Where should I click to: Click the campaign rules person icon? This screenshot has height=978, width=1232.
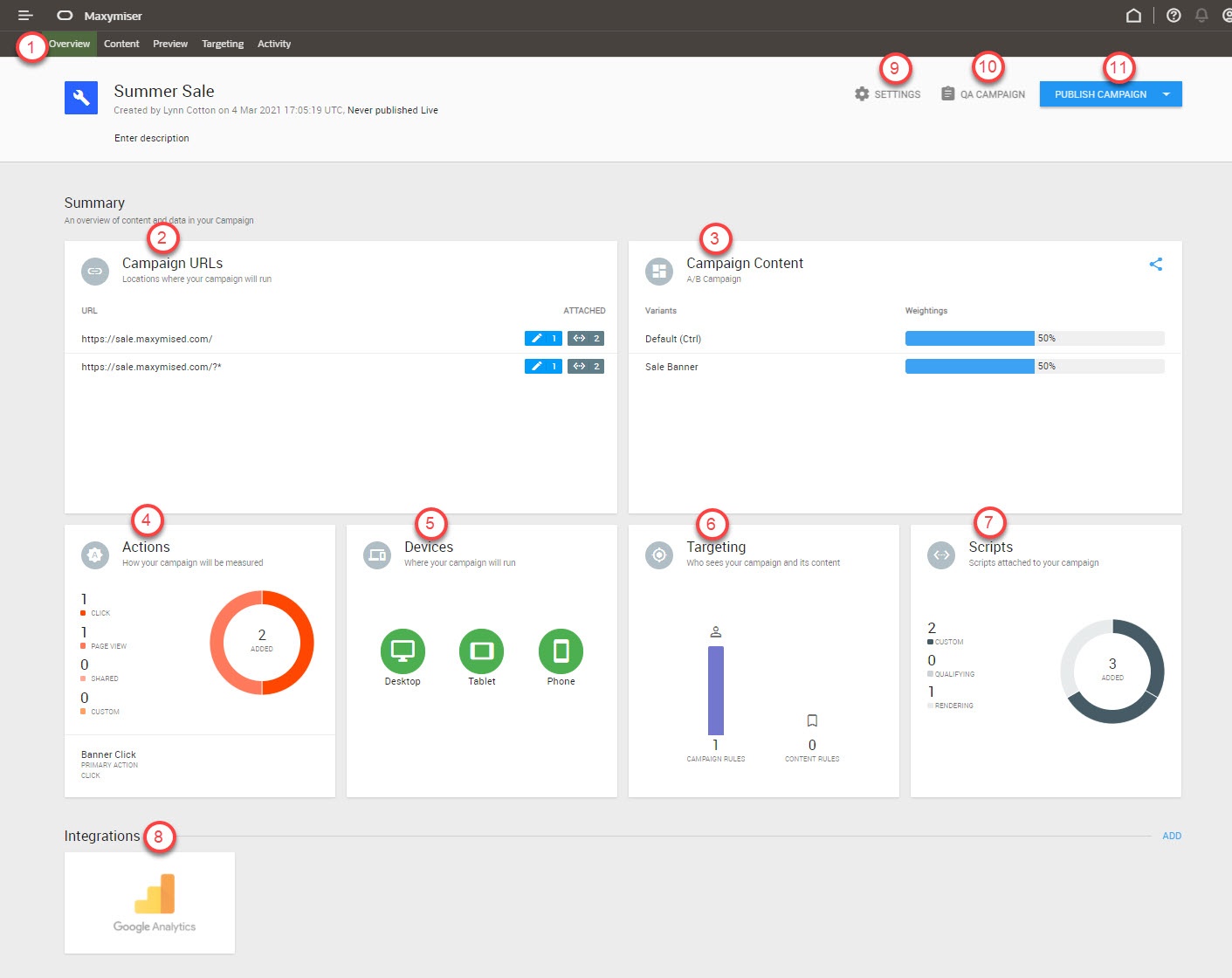[x=716, y=632]
